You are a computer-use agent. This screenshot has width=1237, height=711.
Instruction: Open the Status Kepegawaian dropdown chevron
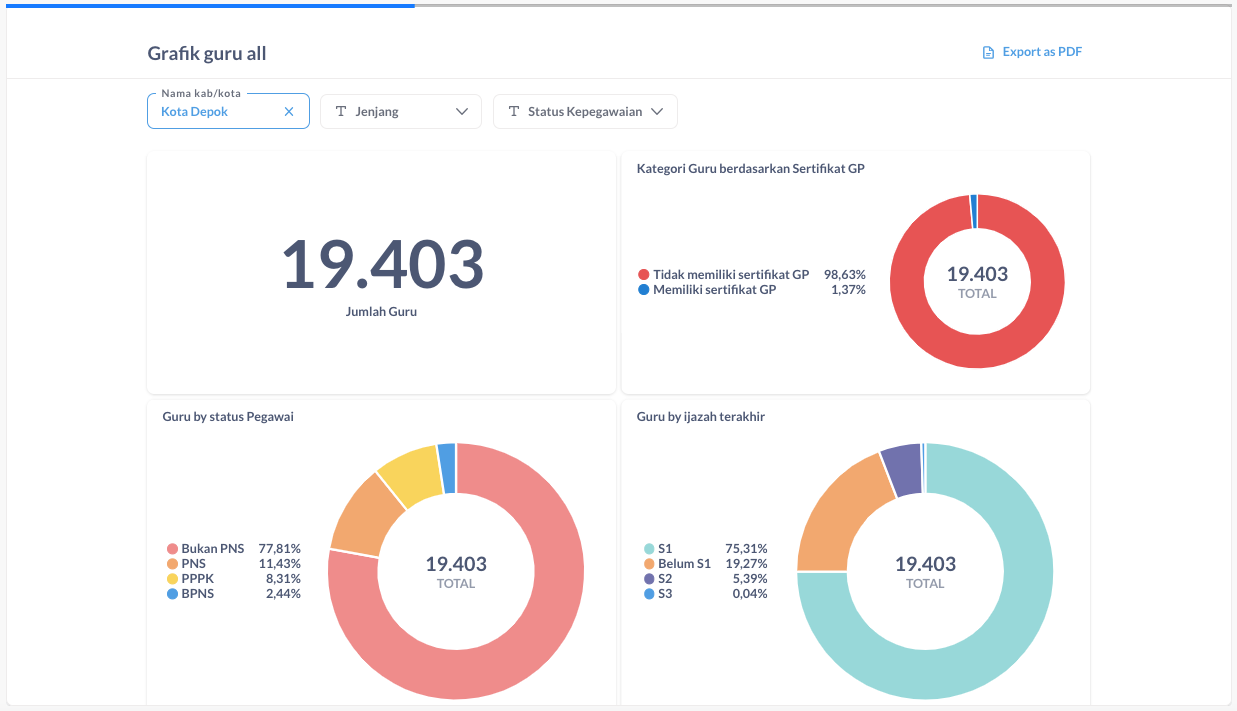click(657, 112)
